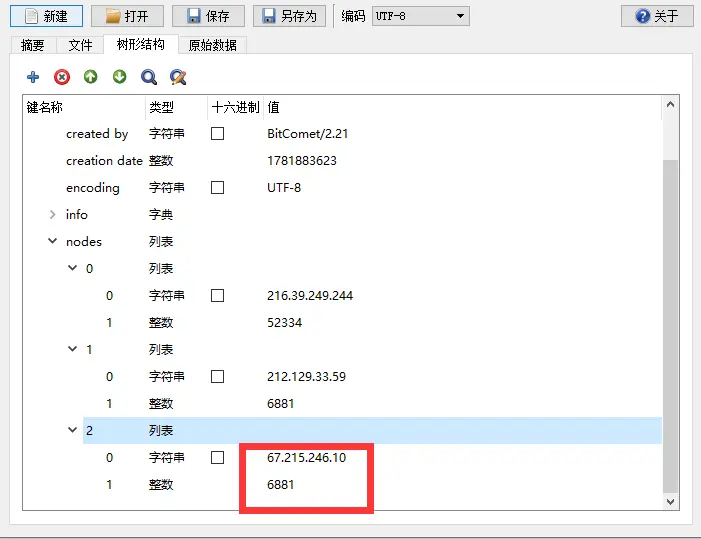This screenshot has height=539, width=701.
Task: Toggle hex checkbox for 67.215.246.10 row
Action: [x=217, y=457]
